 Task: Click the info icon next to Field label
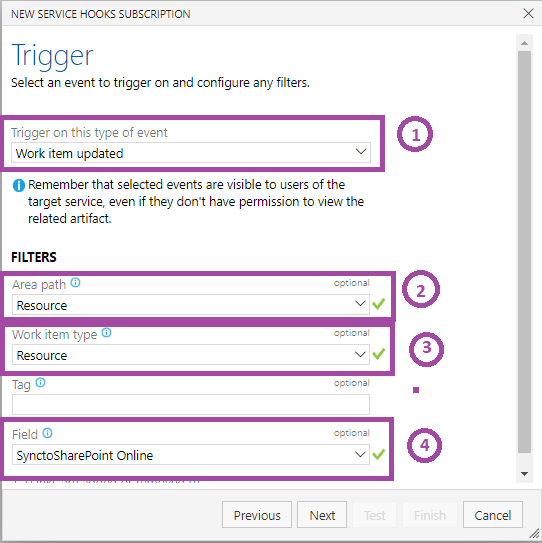coord(47,433)
